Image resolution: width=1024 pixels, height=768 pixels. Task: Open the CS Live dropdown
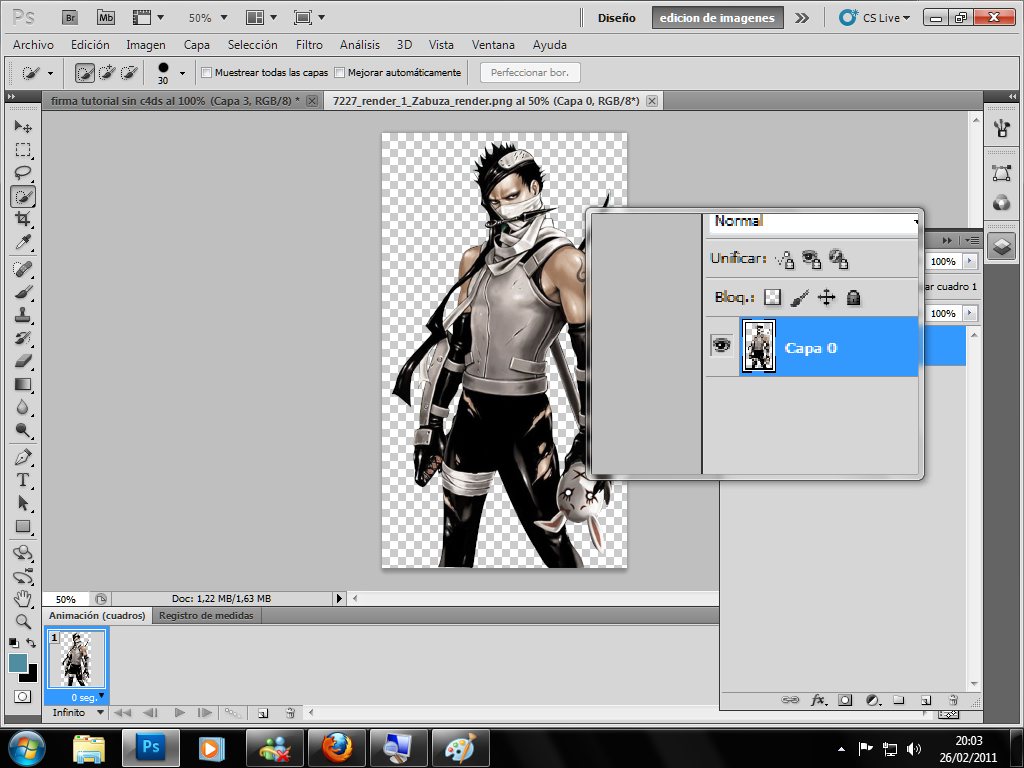click(x=874, y=18)
